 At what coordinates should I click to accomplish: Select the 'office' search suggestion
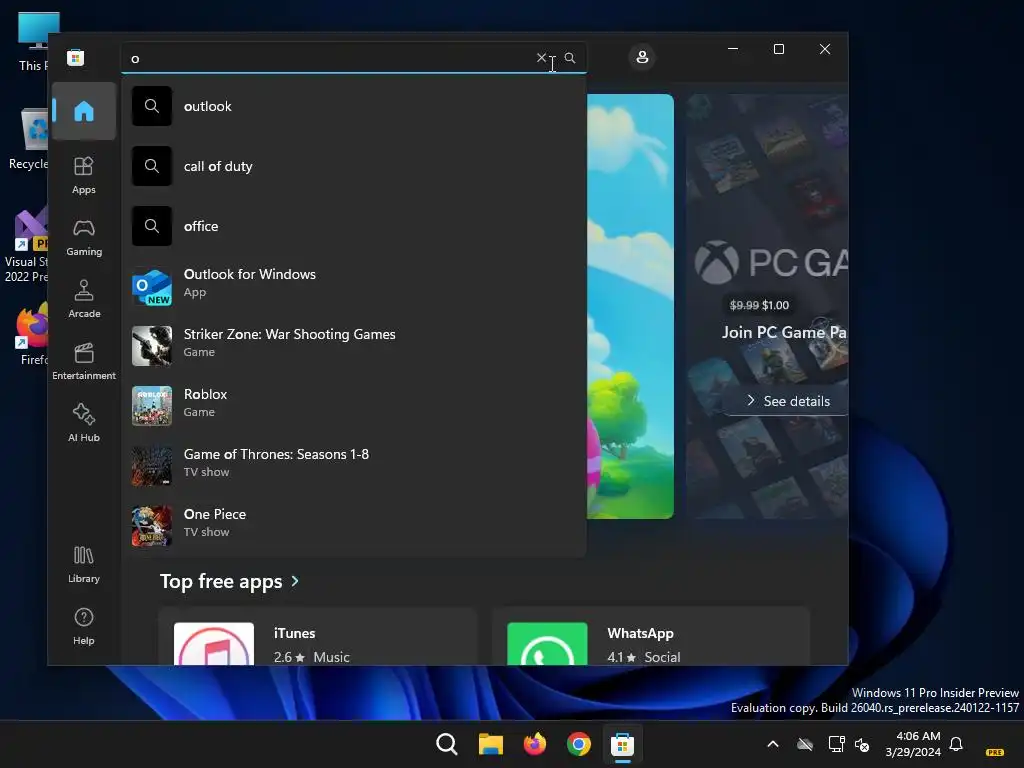point(354,226)
